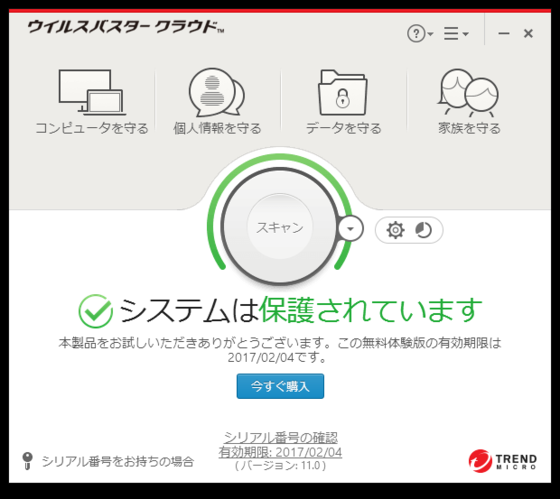The height and width of the screenshot is (499, 560).
Task: Open the hamburger menu dropdown
Action: (x=456, y=34)
